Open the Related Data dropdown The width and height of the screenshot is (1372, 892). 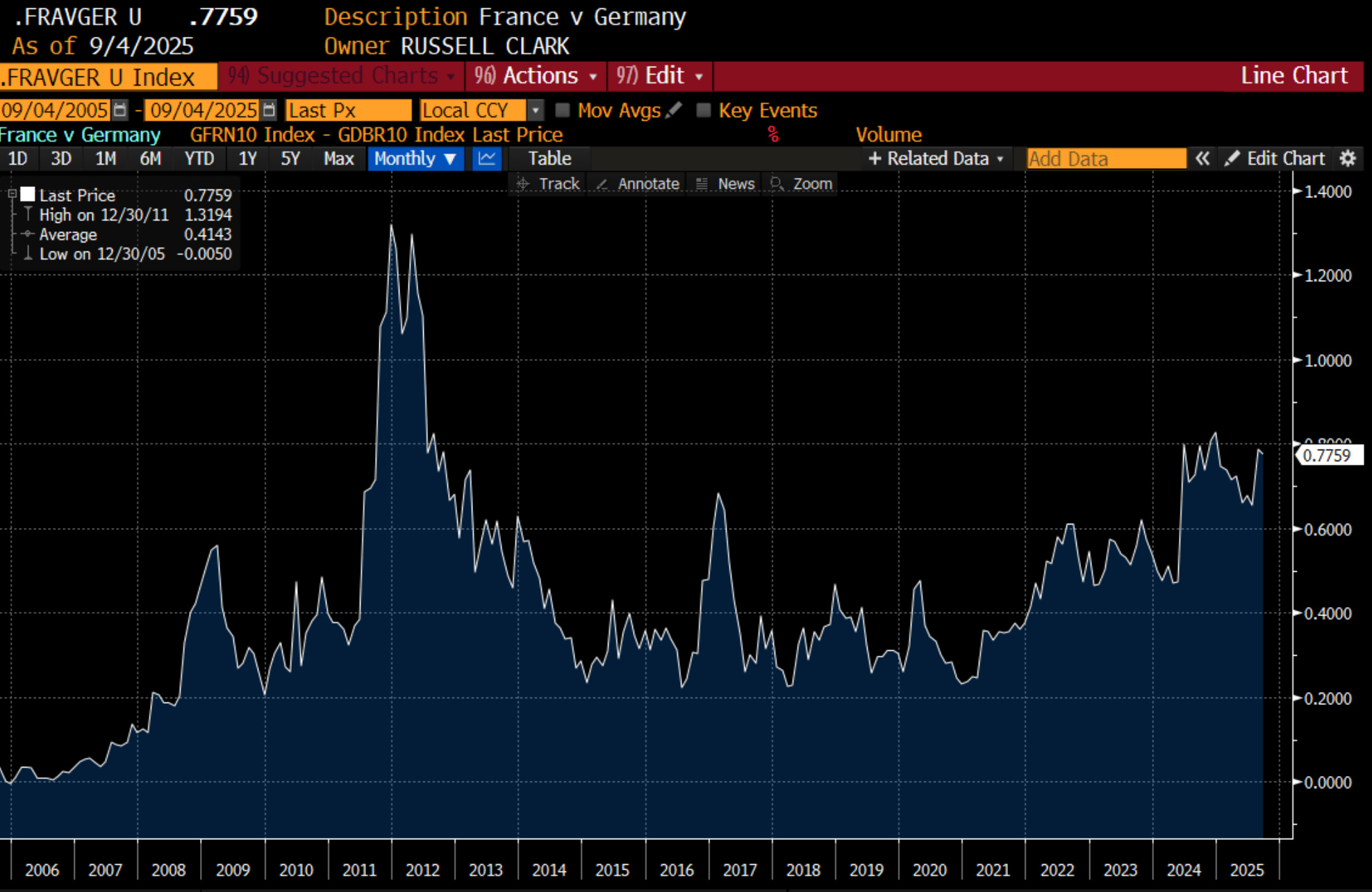[936, 158]
